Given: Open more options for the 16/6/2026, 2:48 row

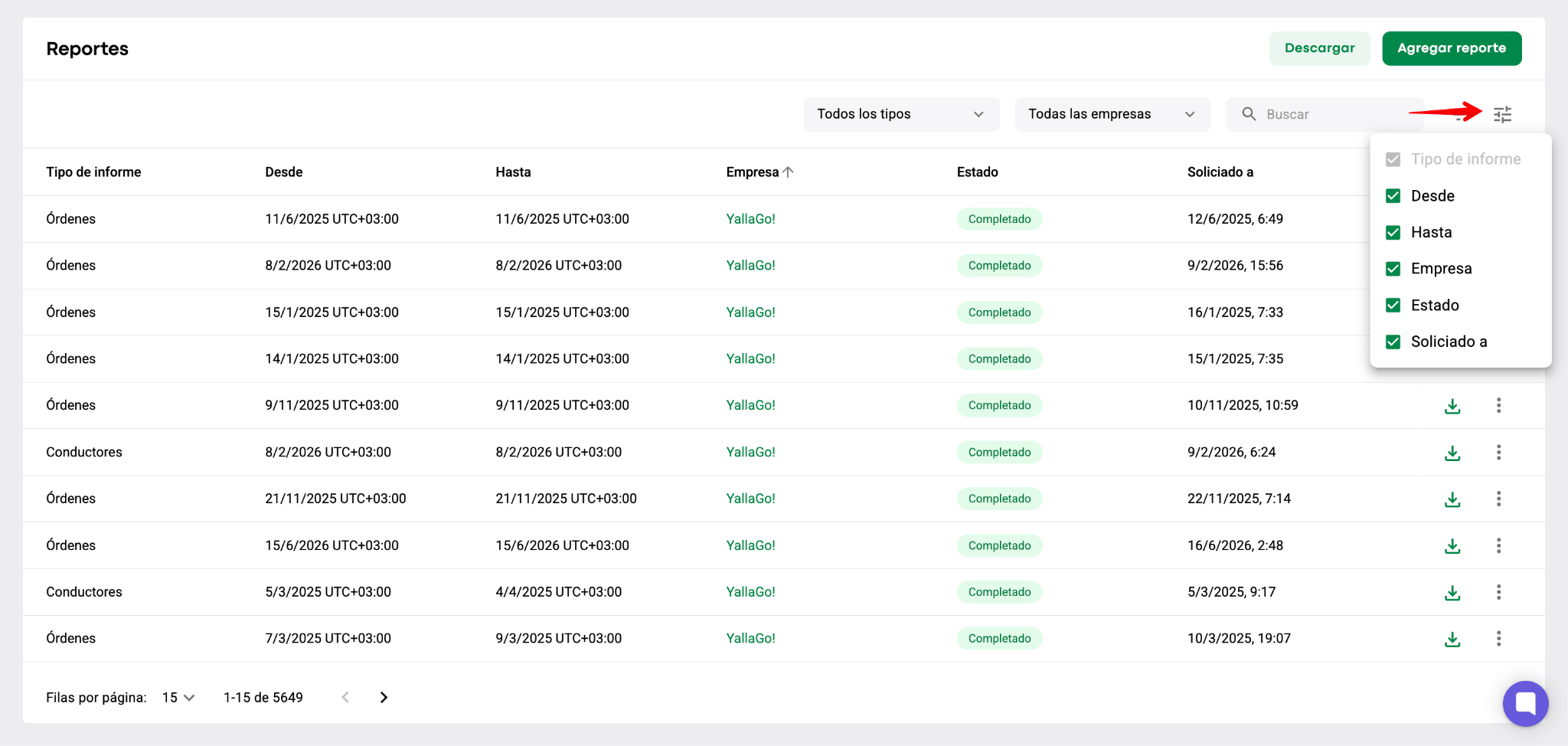Looking at the screenshot, I should 1498,545.
